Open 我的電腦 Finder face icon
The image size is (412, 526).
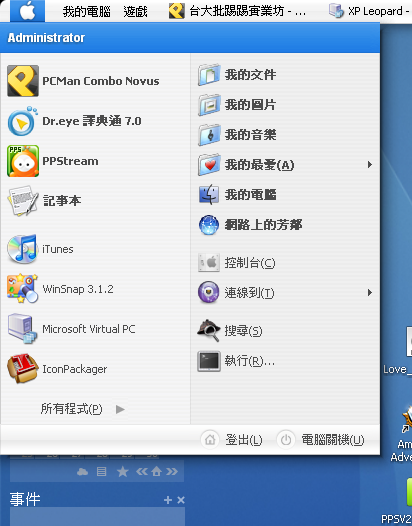[209, 195]
